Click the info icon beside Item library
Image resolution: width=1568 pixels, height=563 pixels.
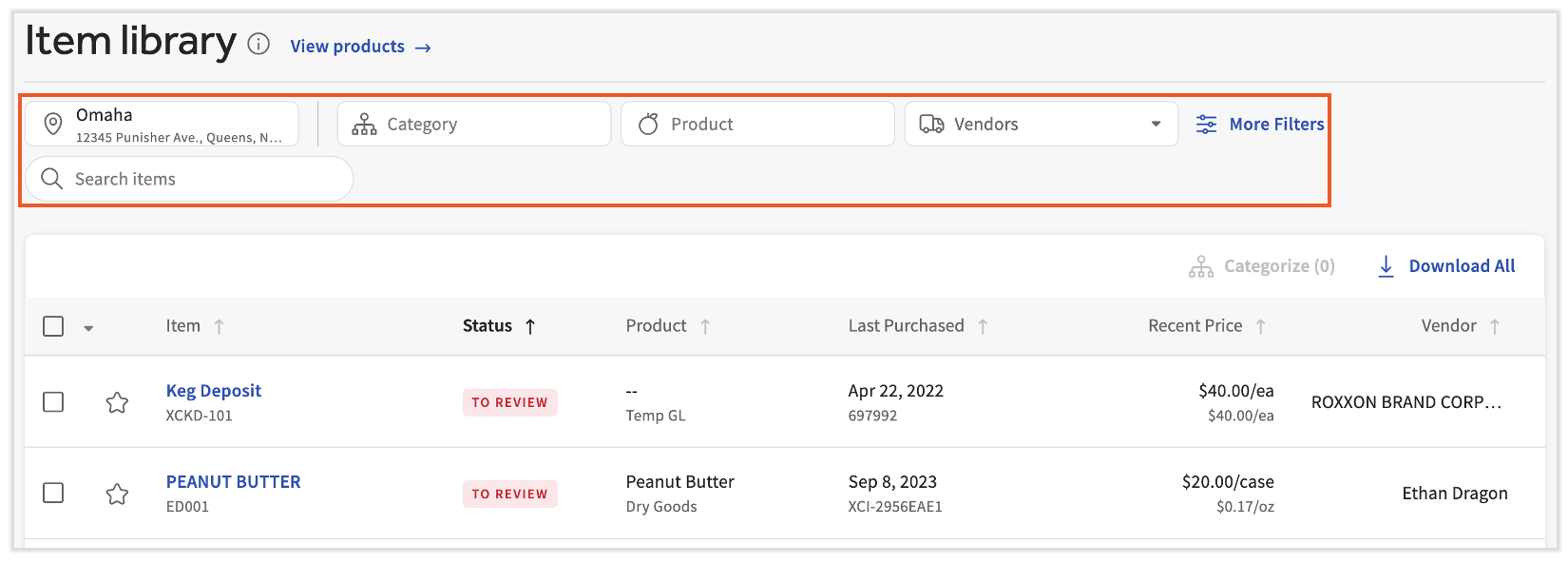[258, 45]
